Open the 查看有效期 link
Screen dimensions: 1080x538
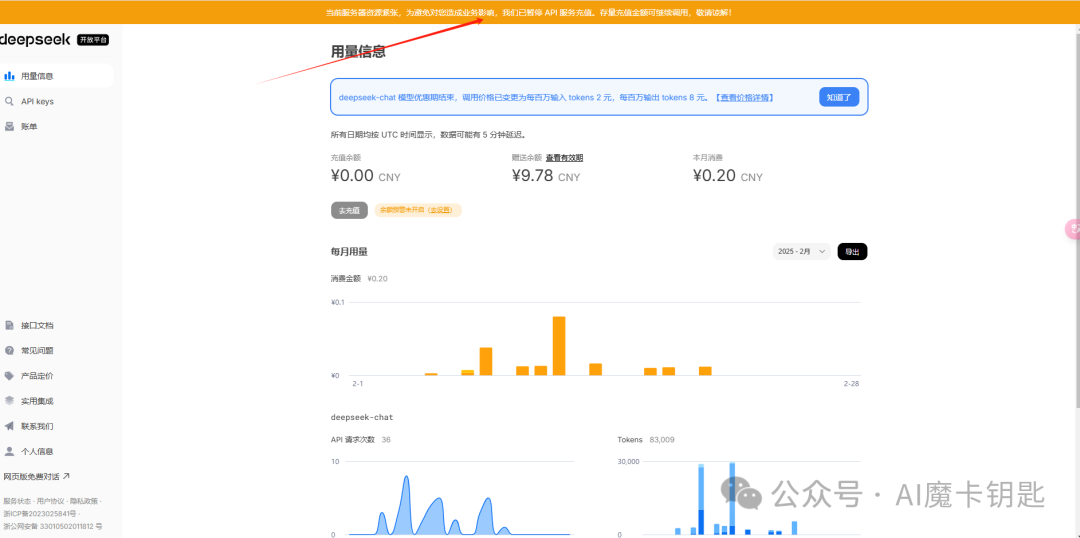pos(564,158)
